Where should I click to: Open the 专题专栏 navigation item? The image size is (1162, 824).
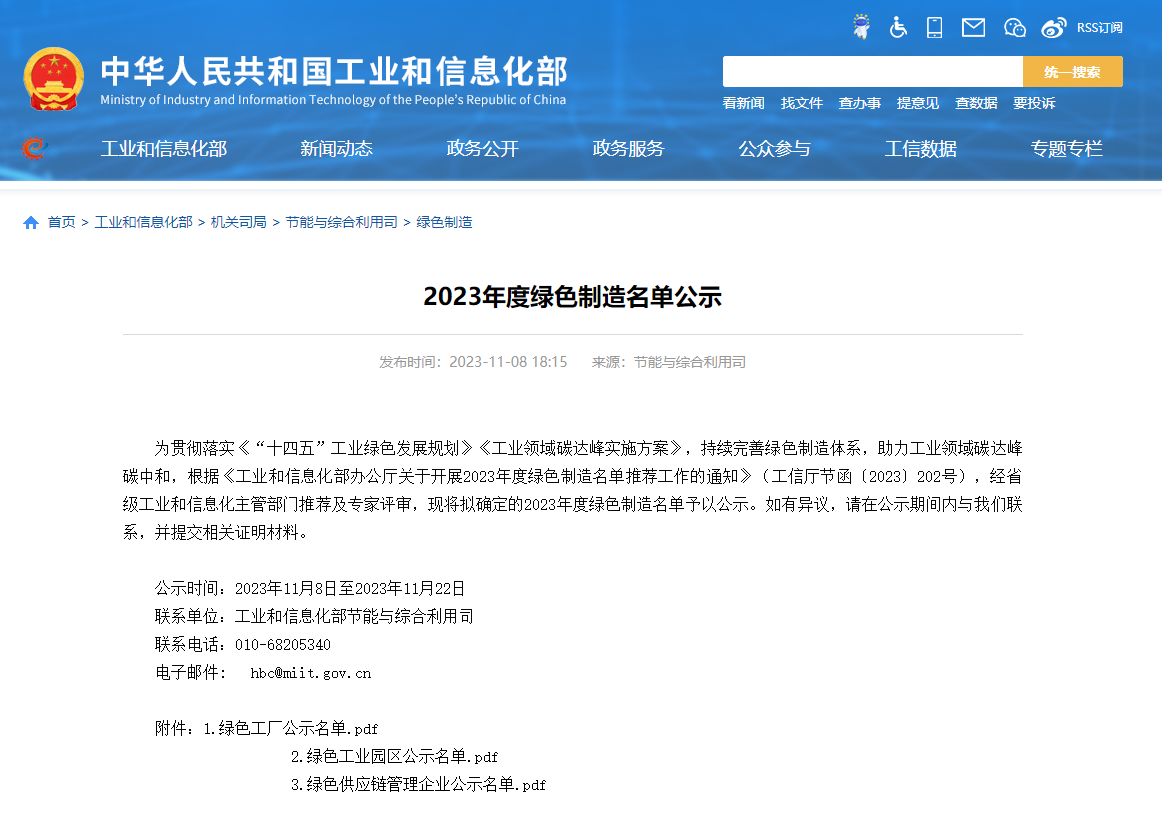click(1066, 149)
